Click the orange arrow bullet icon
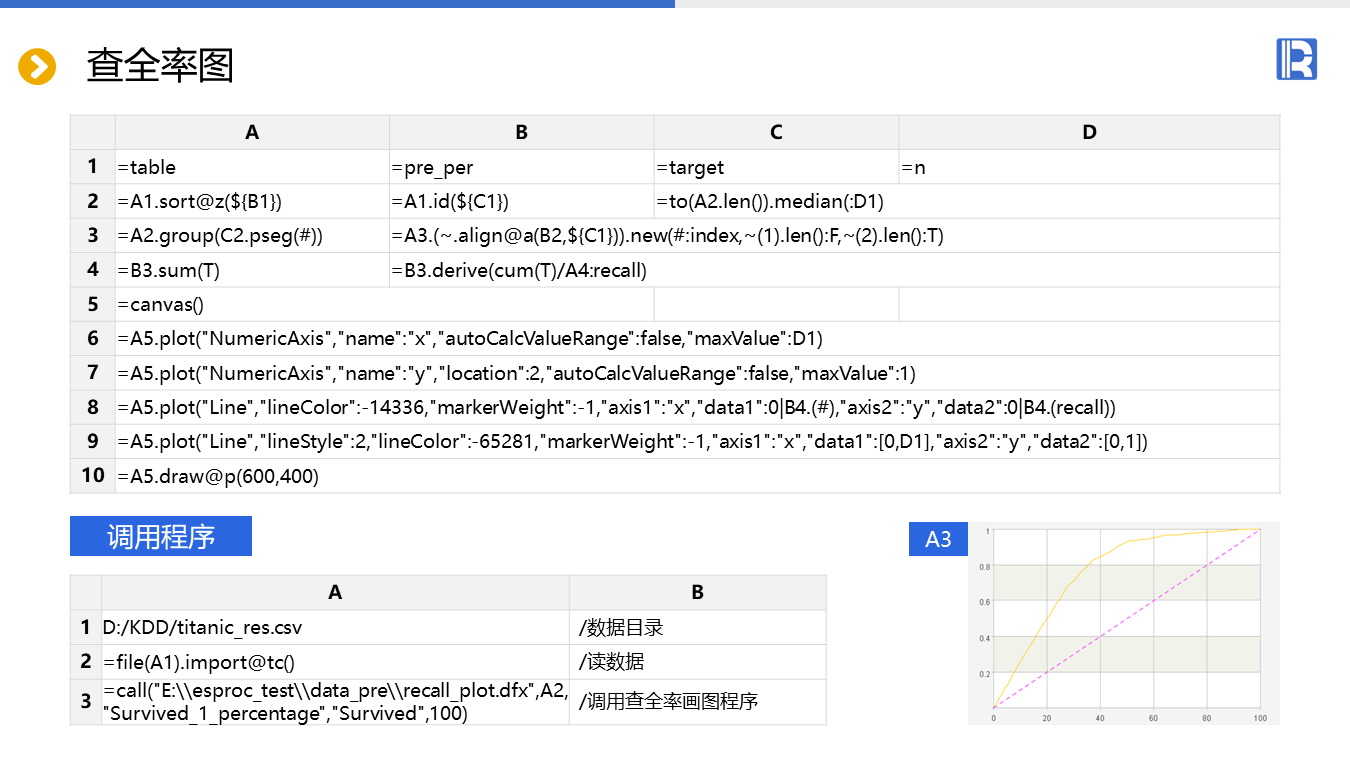Screen dimensions: 1350x759 point(37,67)
